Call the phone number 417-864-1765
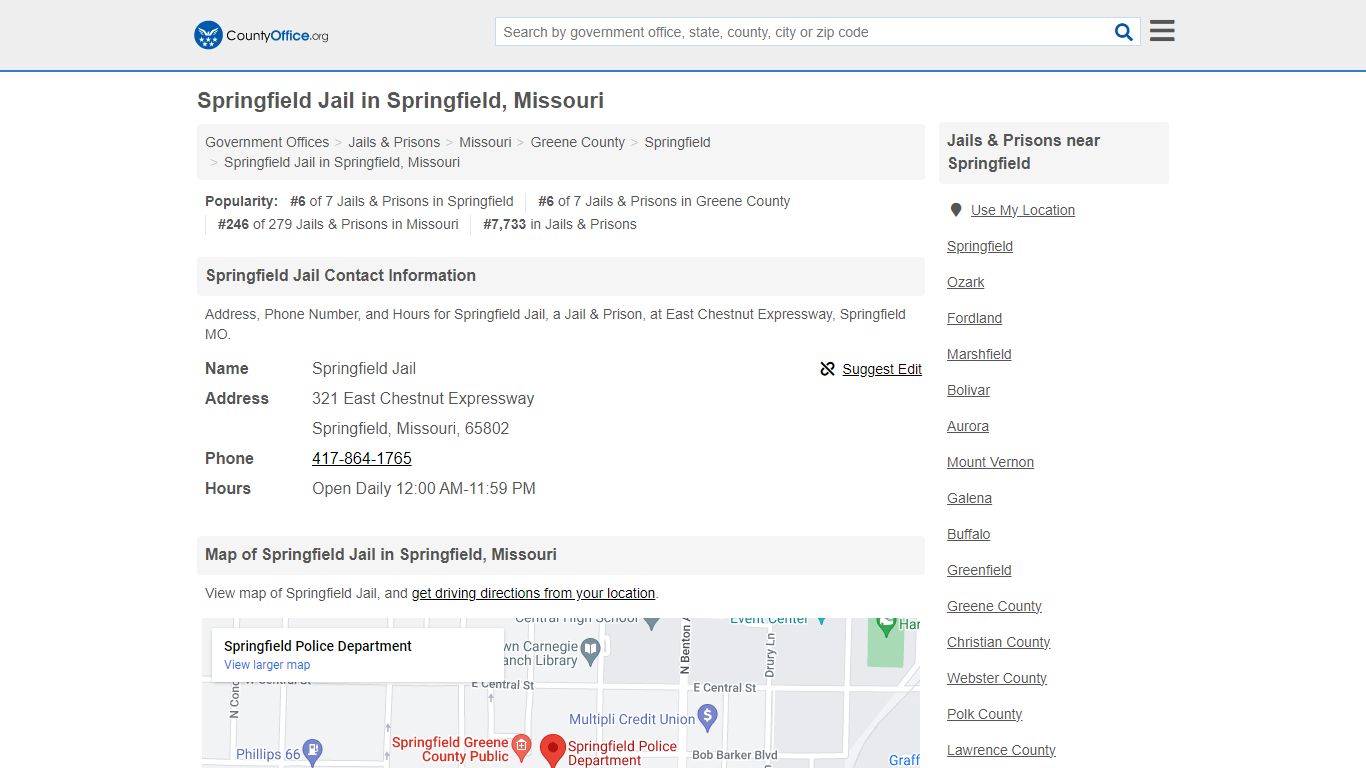 tap(362, 458)
